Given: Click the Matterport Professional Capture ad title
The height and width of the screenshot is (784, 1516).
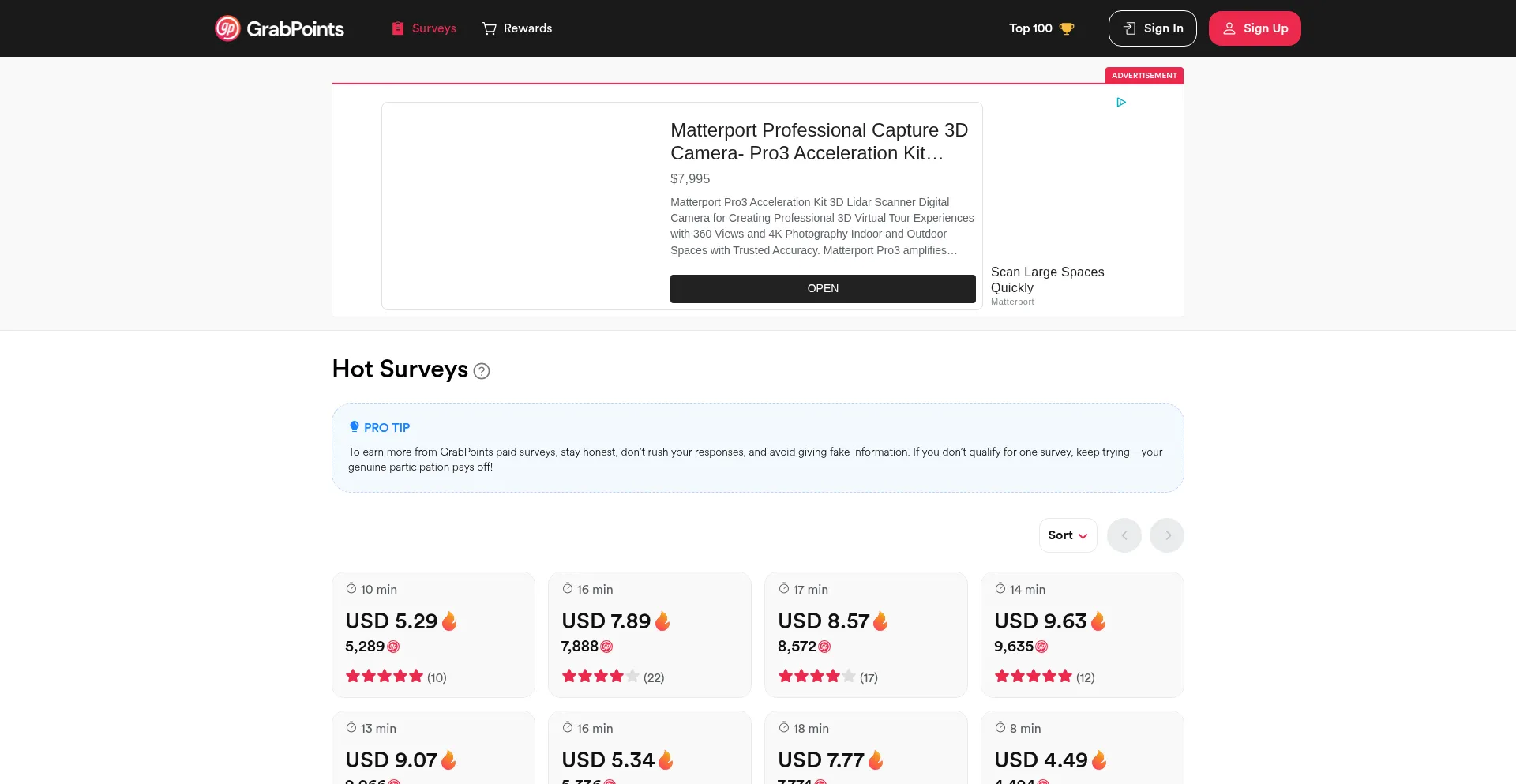Looking at the screenshot, I should (819, 141).
